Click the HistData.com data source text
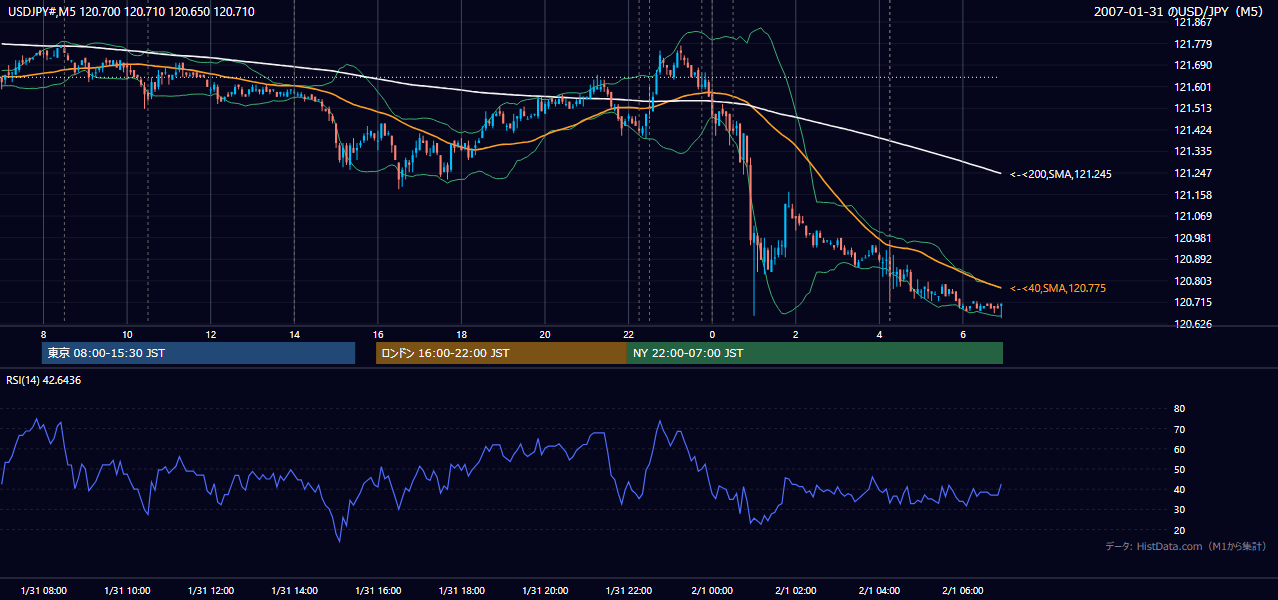Viewport: 1278px width, 600px height. click(x=1186, y=546)
